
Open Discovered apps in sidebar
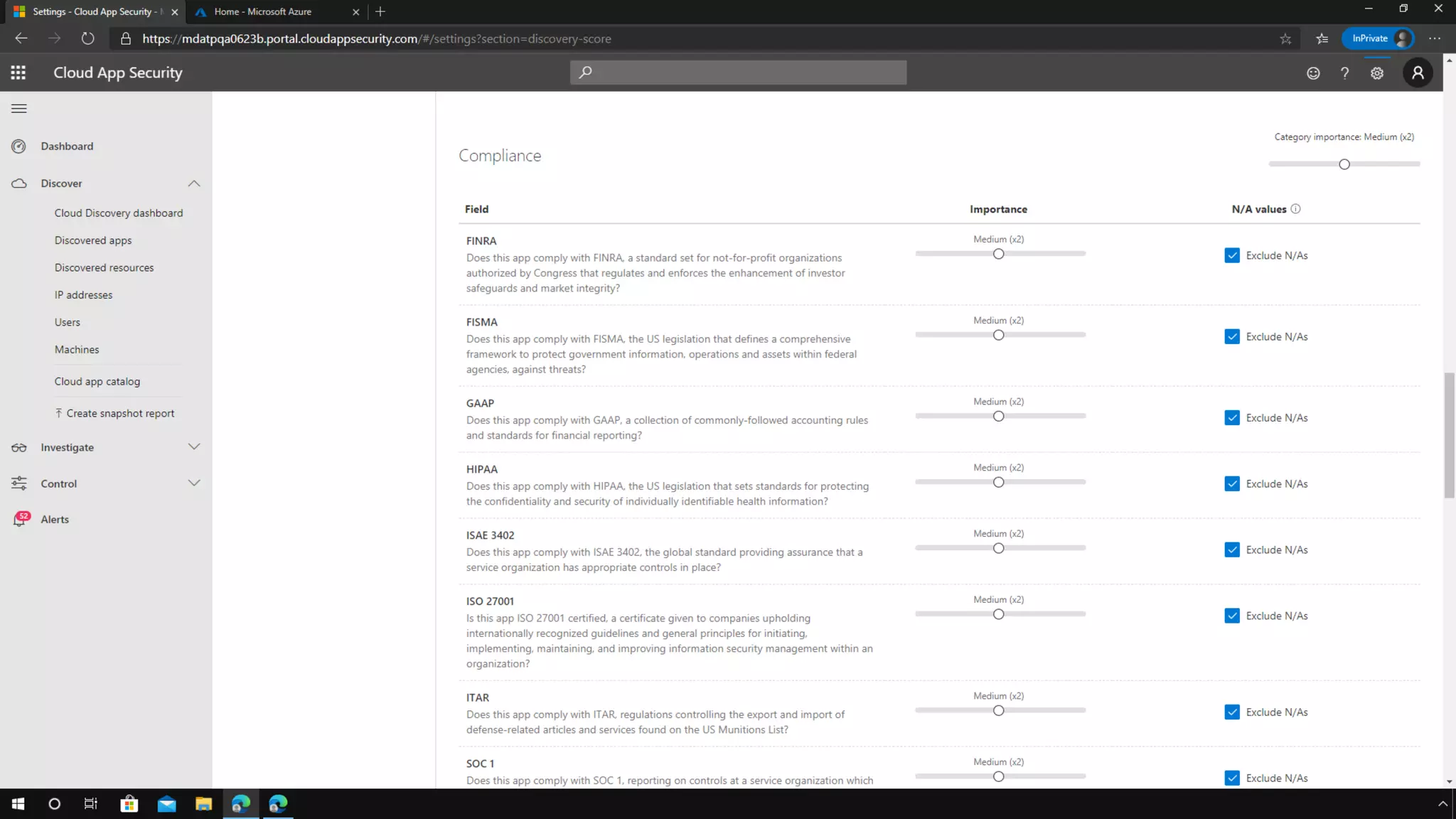tap(93, 240)
